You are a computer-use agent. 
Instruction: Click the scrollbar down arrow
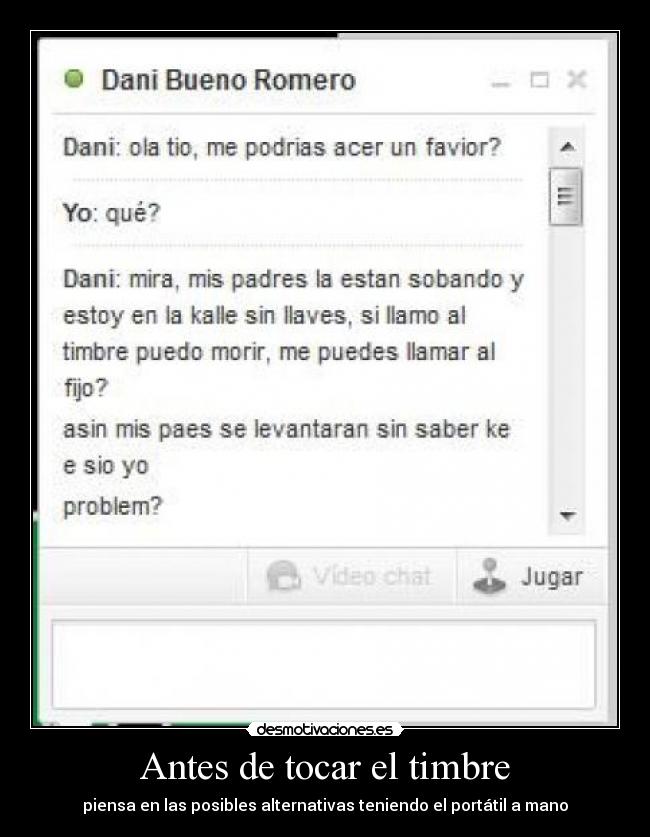(x=567, y=515)
